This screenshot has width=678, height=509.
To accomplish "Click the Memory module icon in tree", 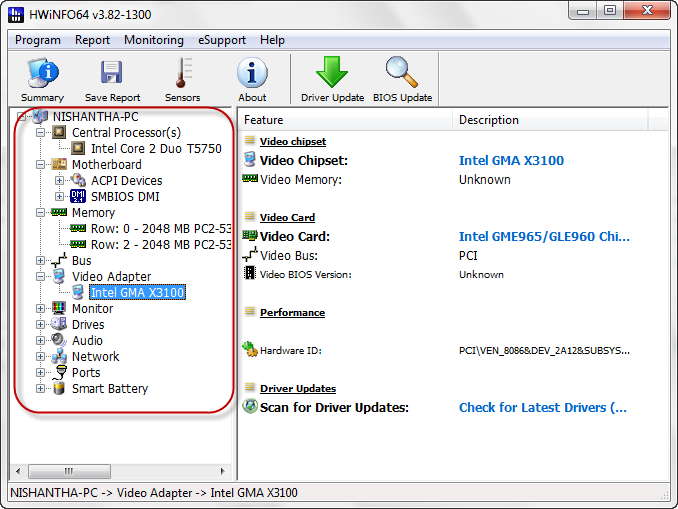I will click(59, 212).
